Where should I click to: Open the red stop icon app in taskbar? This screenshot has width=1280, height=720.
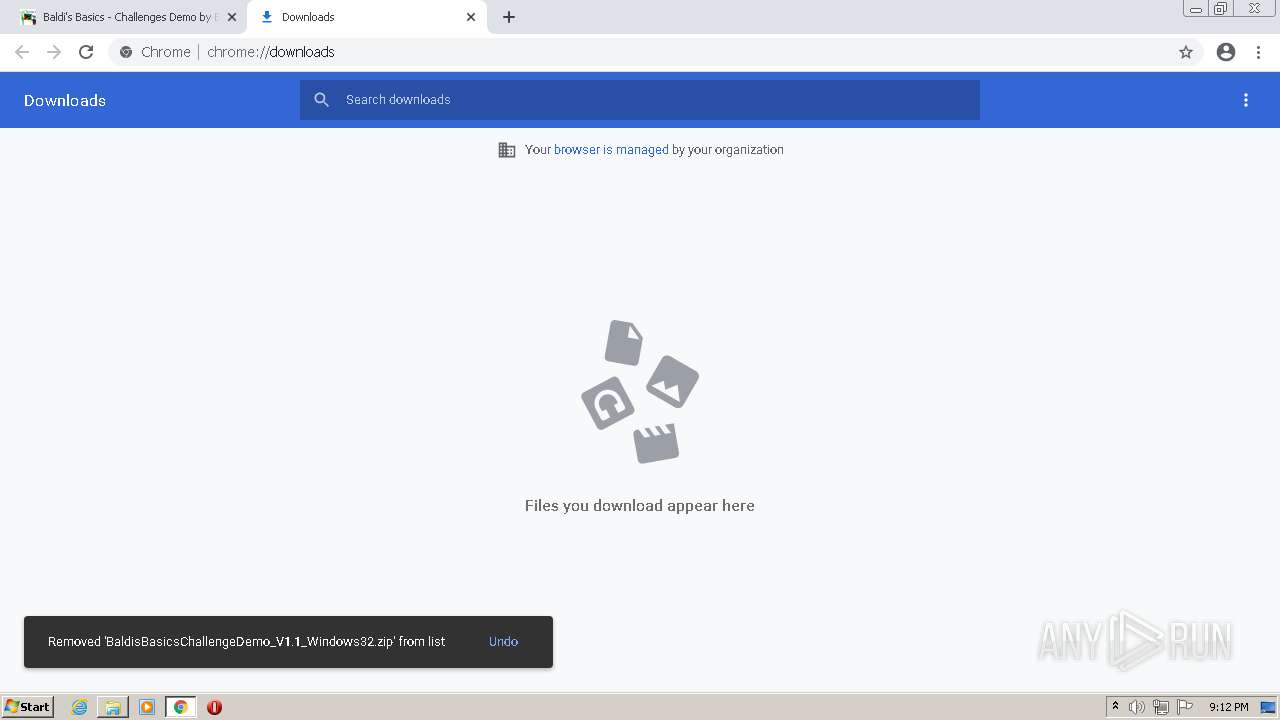click(x=214, y=707)
